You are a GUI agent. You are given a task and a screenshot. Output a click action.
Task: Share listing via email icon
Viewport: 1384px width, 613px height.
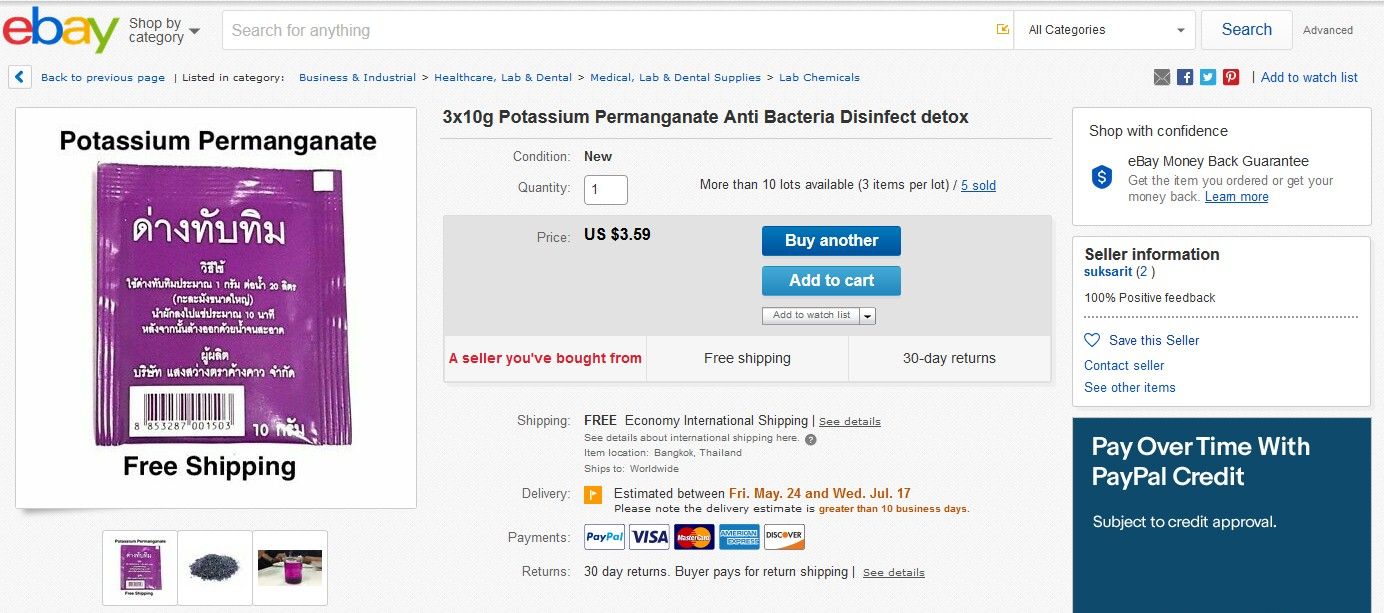click(1161, 77)
